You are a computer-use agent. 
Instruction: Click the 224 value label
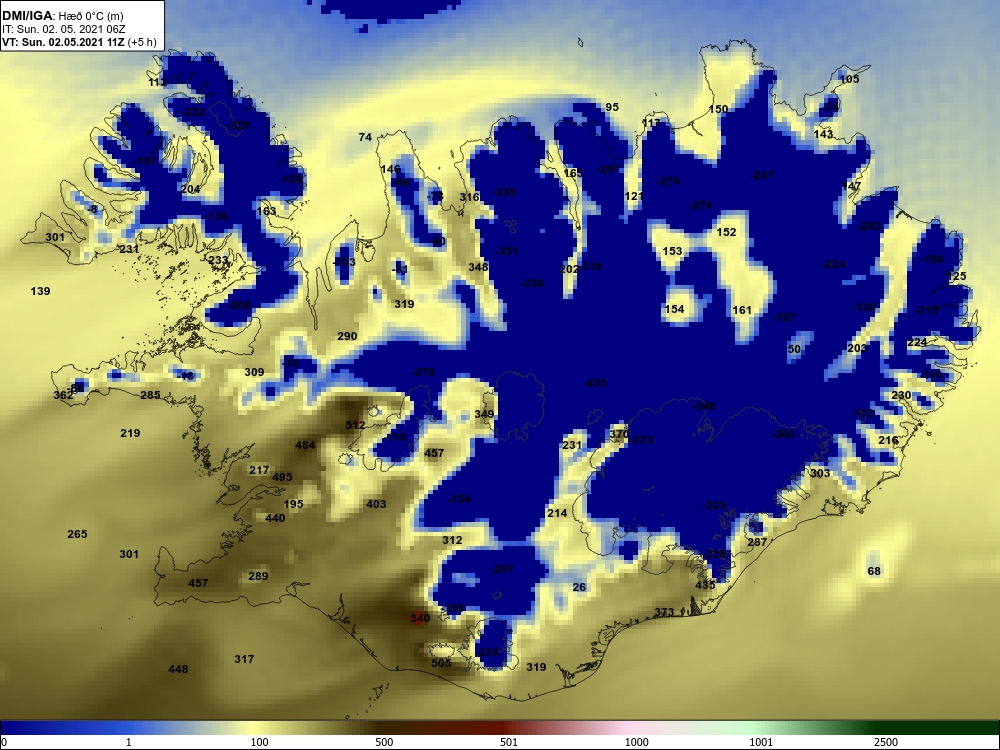(917, 342)
